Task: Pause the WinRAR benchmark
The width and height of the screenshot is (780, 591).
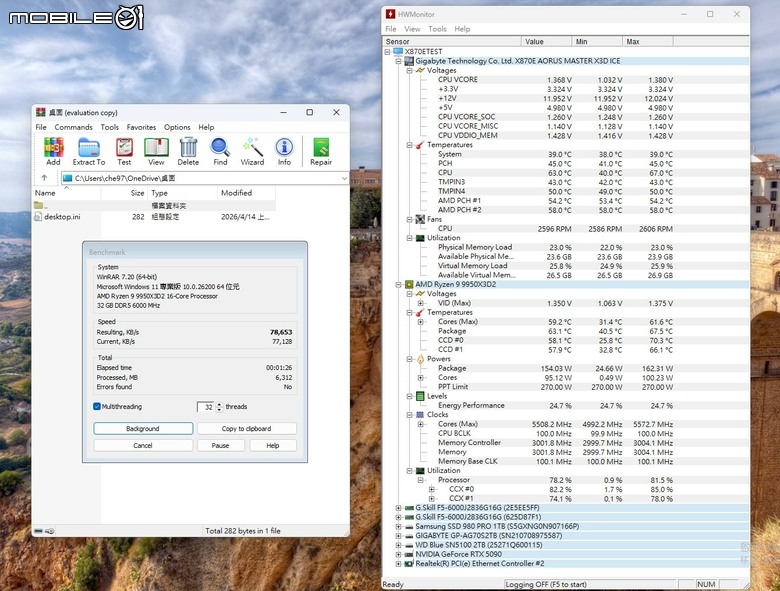Action: point(220,445)
